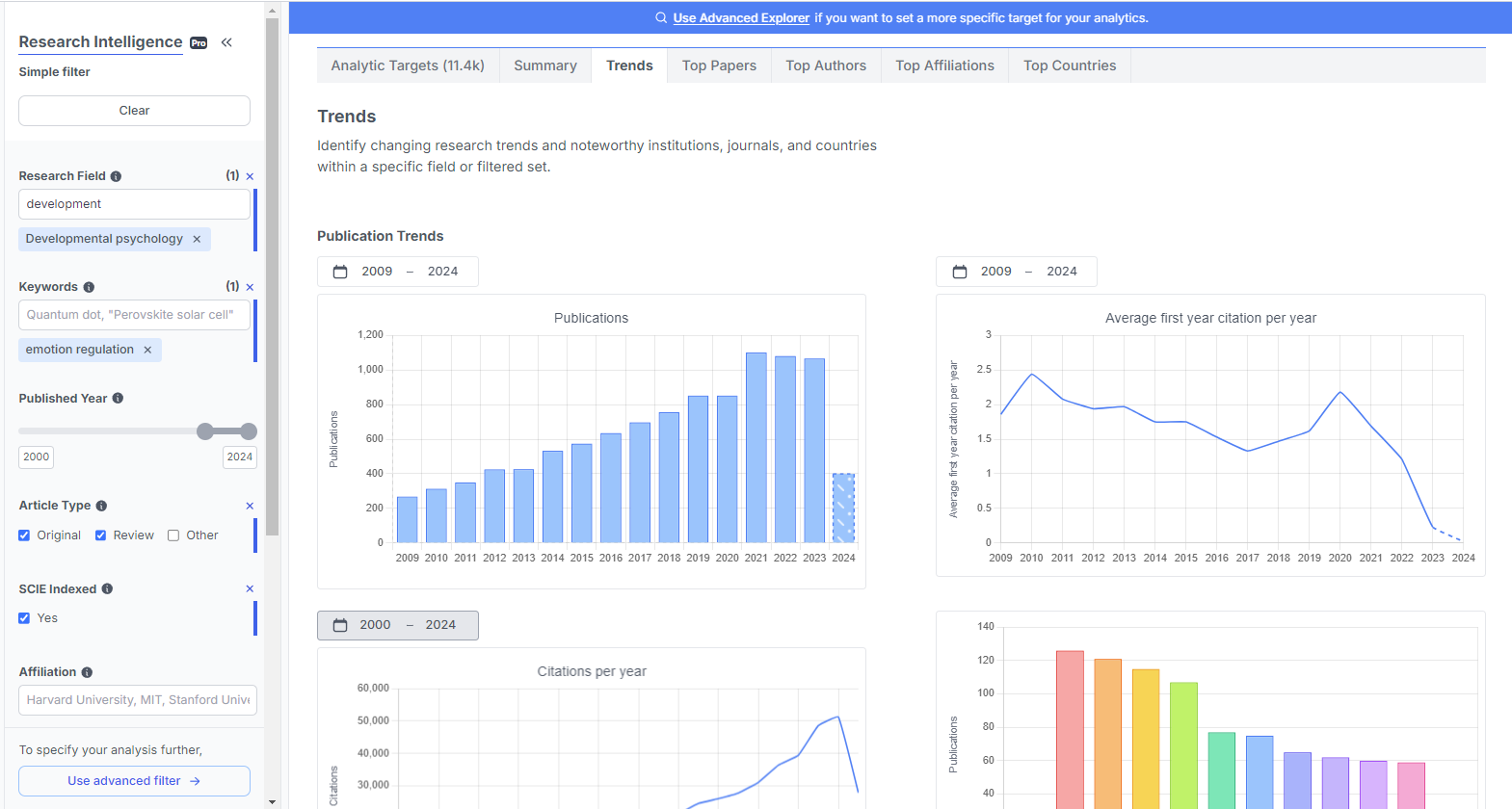The image size is (1512, 809).
Task: Open the Top Papers tab
Action: coord(719,65)
